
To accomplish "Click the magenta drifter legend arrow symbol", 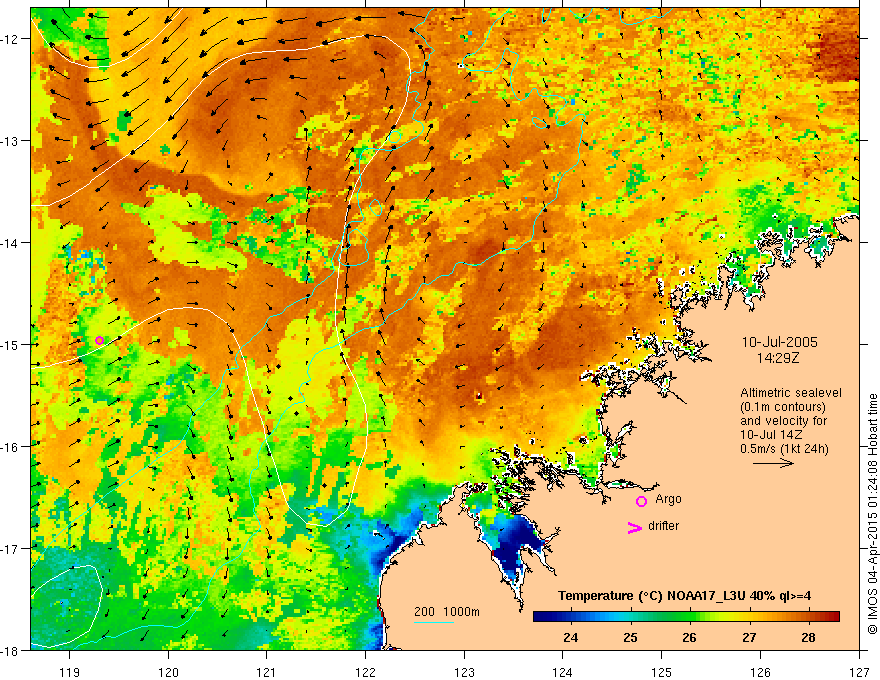I will pyautogui.click(x=634, y=527).
